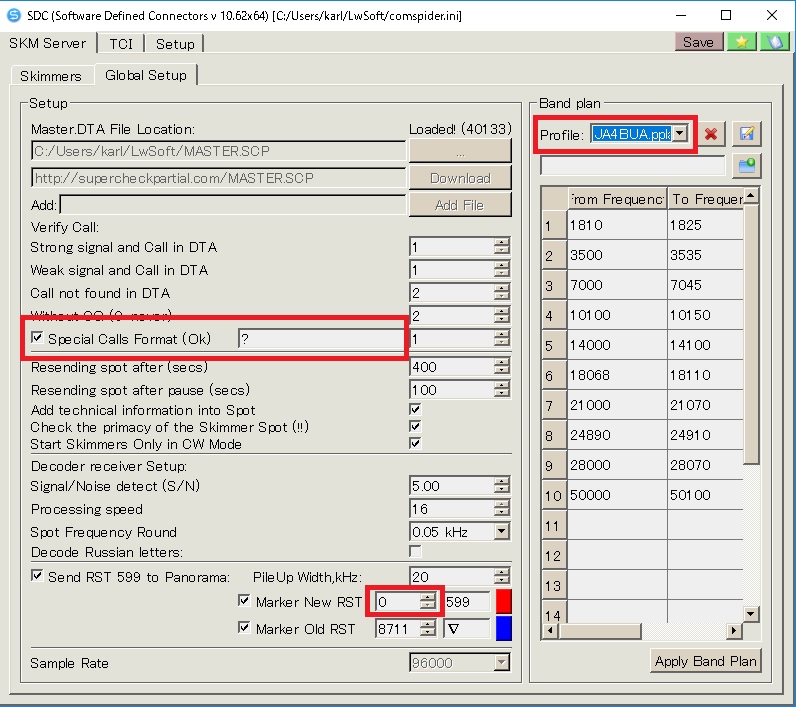
Task: Toggle Special Calls Format checkbox
Action: [37, 338]
